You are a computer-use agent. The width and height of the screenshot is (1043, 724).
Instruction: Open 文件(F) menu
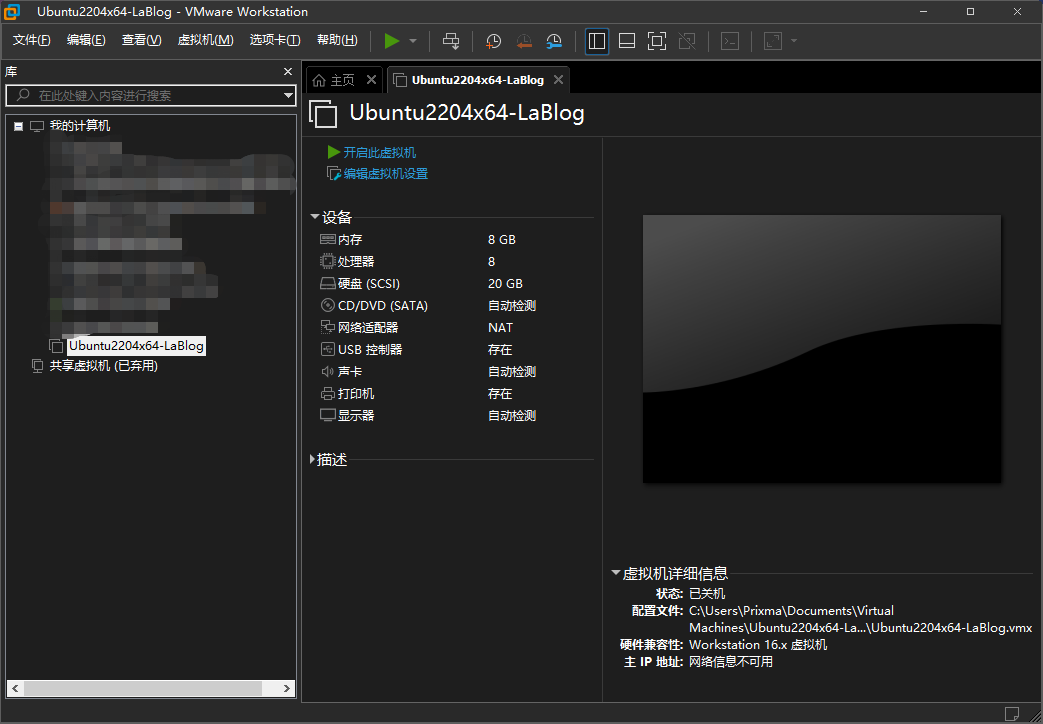pyautogui.click(x=31, y=40)
